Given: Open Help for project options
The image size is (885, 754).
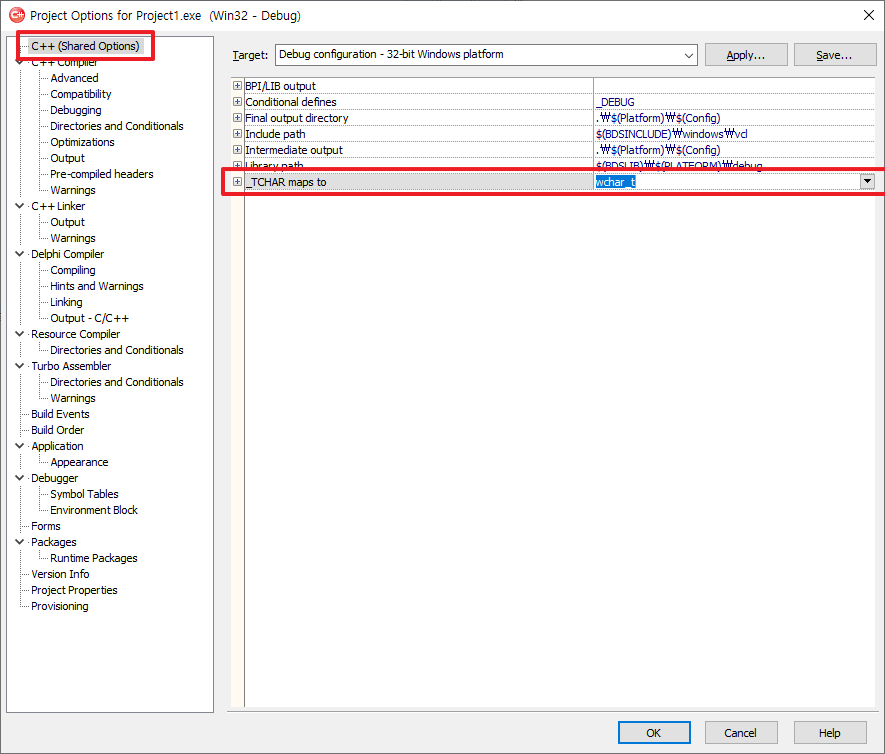Looking at the screenshot, I should coord(830,733).
